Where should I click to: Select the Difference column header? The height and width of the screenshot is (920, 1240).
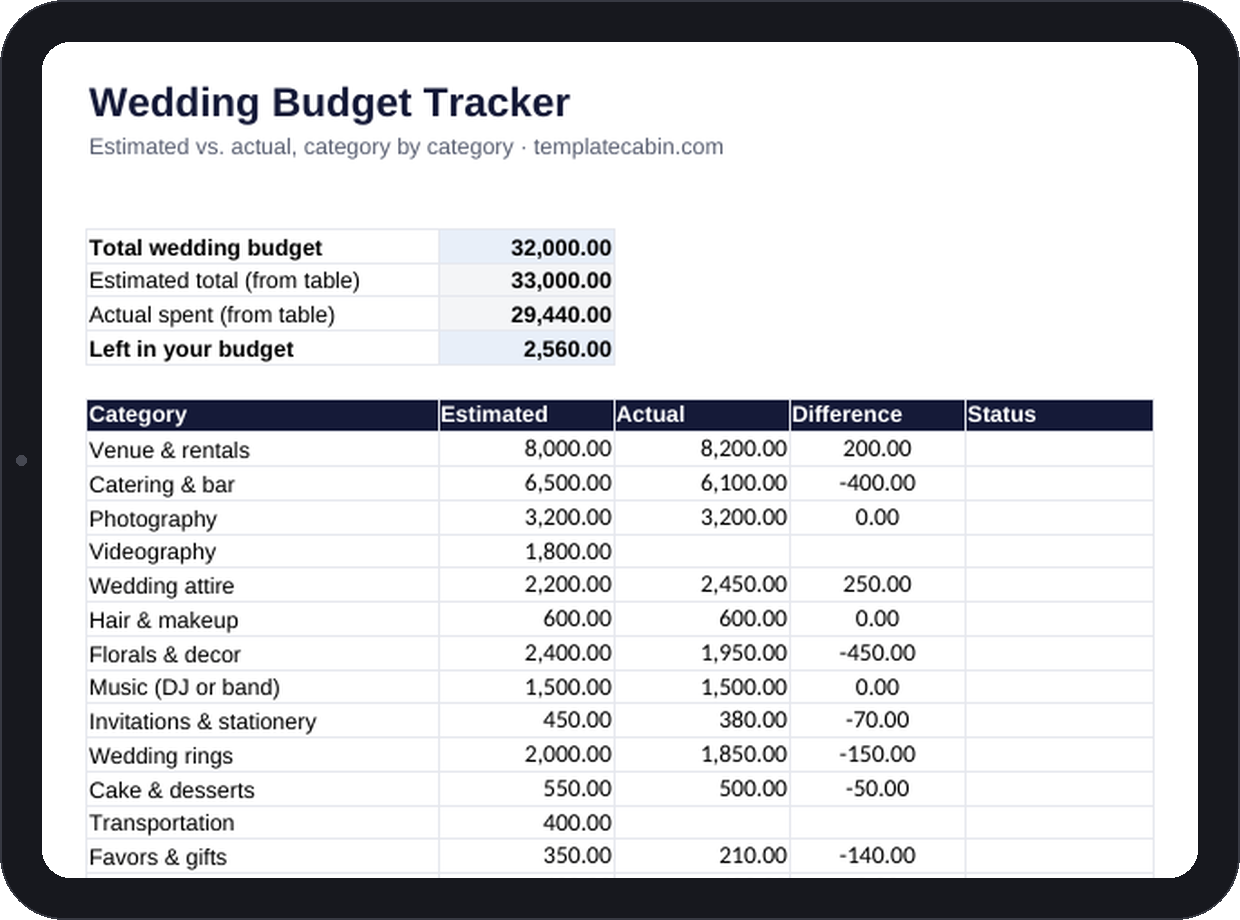[x=878, y=415]
